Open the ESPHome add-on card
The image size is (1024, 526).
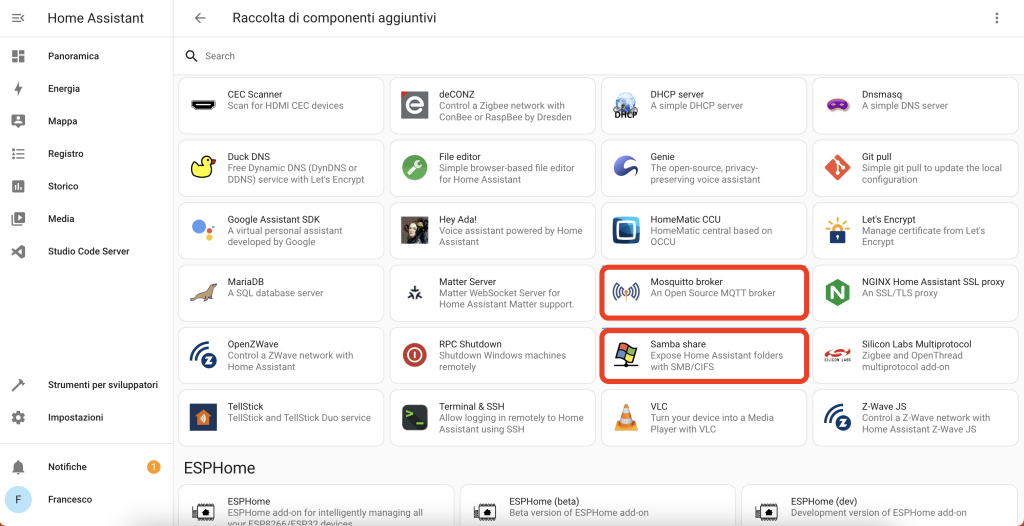coord(315,506)
